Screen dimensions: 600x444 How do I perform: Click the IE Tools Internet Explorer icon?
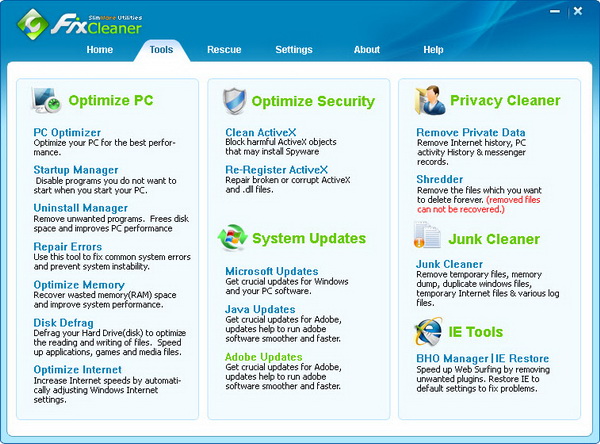click(428, 331)
